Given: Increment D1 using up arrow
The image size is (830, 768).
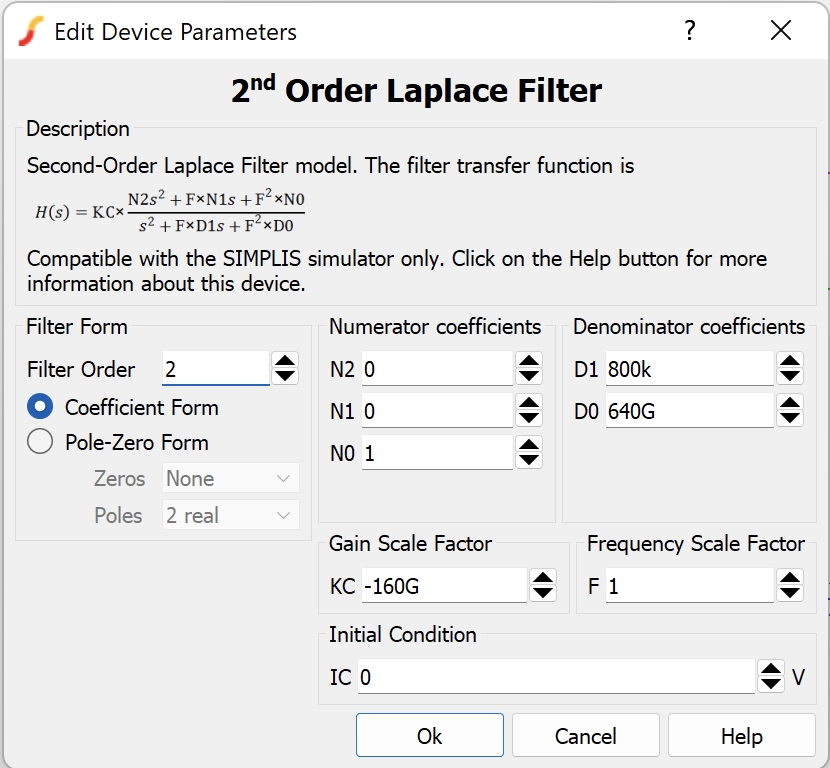Looking at the screenshot, I should pos(790,361).
